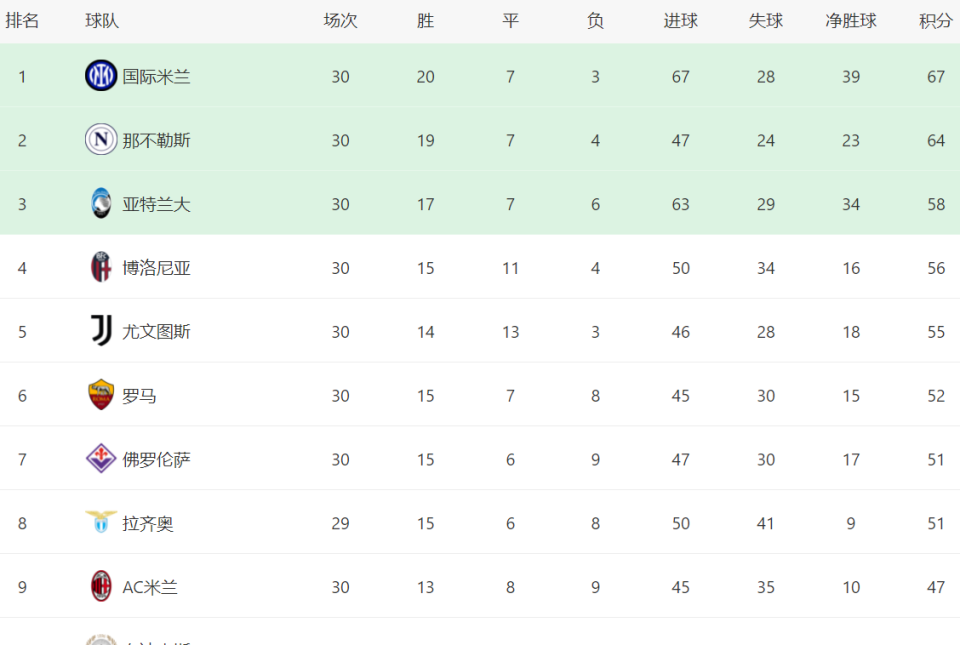Image resolution: width=960 pixels, height=645 pixels.
Task: Click the AC Milan club badge
Action: pyautogui.click(x=101, y=586)
